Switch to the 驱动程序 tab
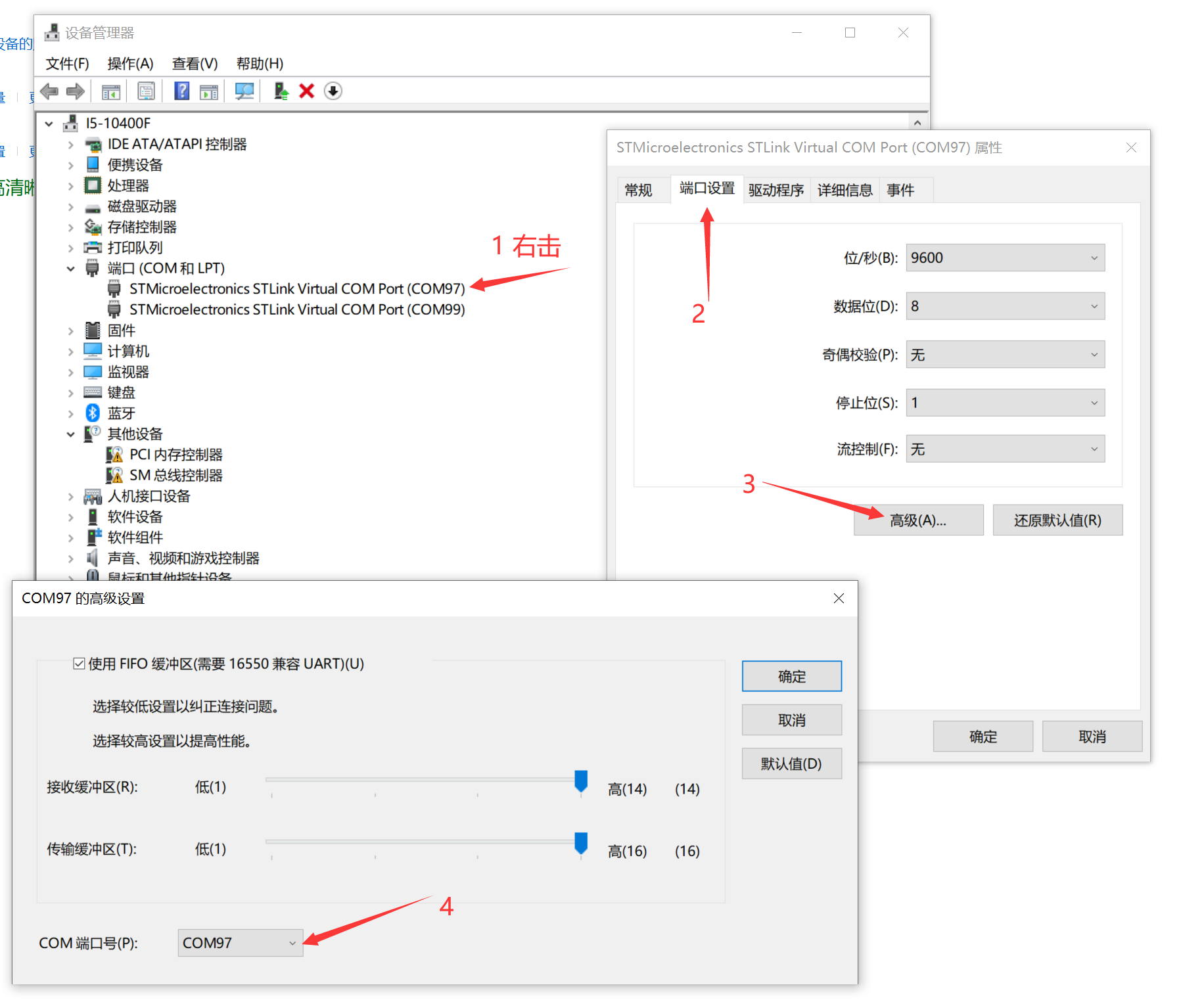The width and height of the screenshot is (1204, 1004). pyautogui.click(x=776, y=191)
